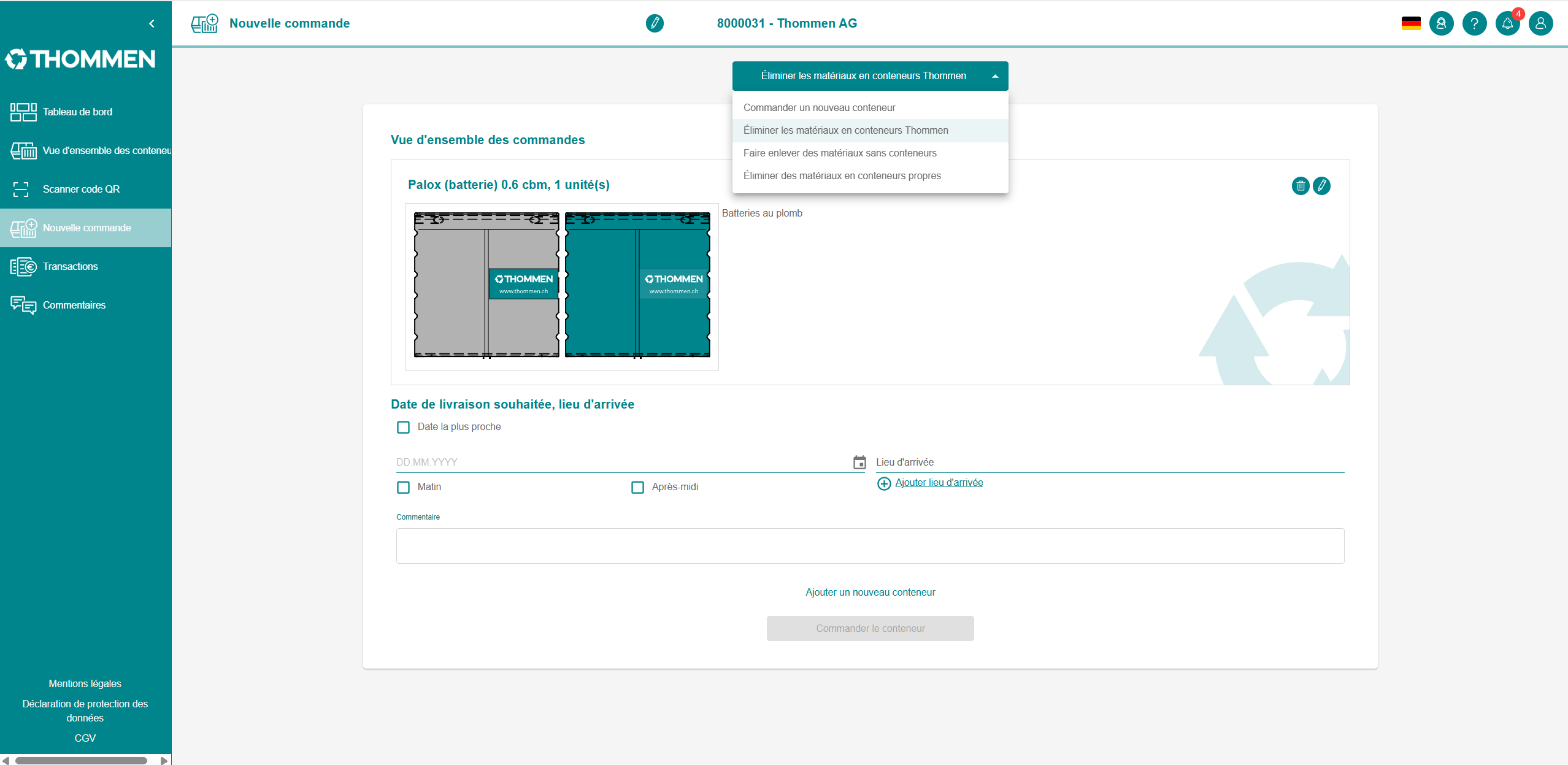The width and height of the screenshot is (1568, 765).
Task: Check the Date la plus proche box
Action: [x=403, y=427]
